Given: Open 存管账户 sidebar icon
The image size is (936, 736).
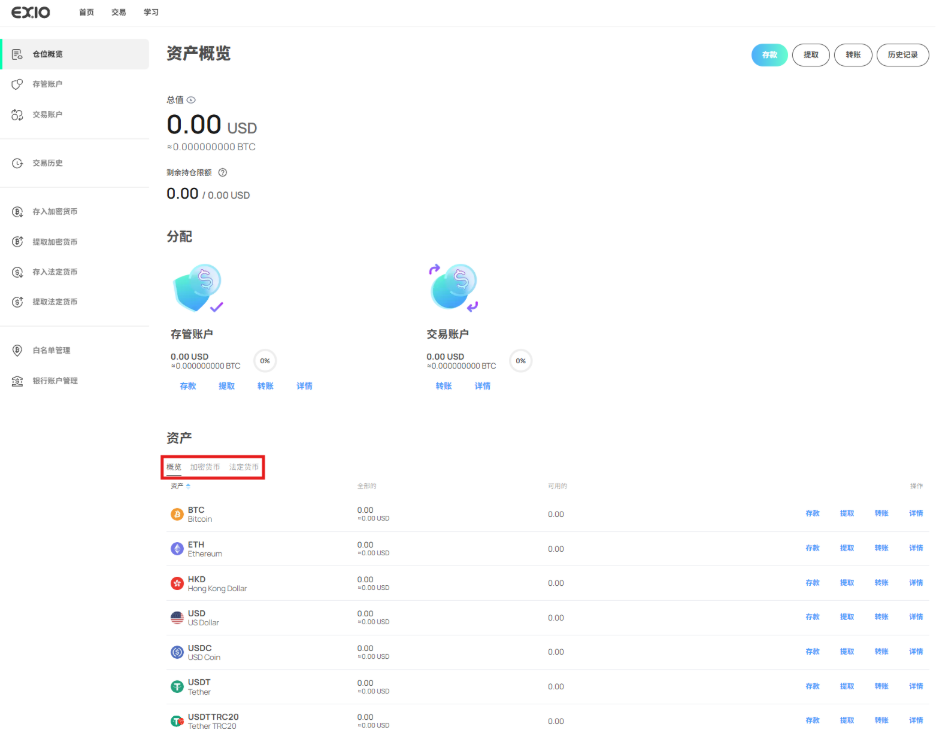Looking at the screenshot, I should [17, 84].
